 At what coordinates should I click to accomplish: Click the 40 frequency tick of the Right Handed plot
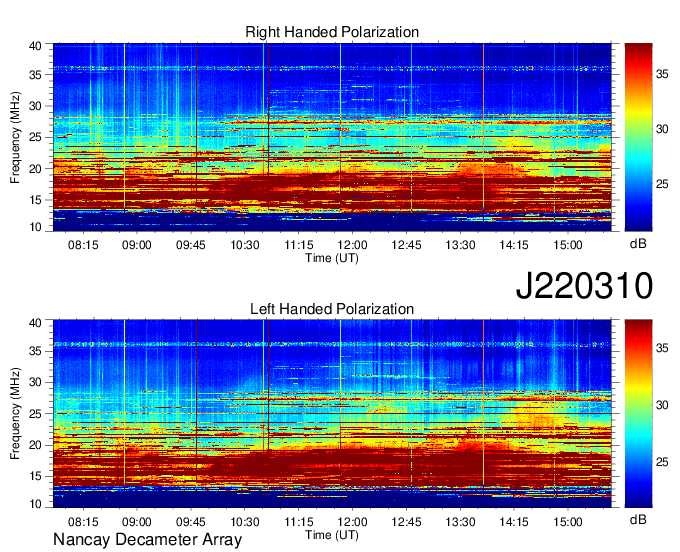35,46
